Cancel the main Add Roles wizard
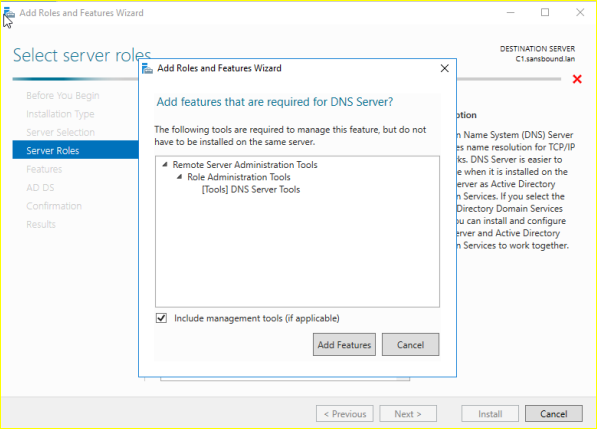The image size is (597, 429). [554, 414]
